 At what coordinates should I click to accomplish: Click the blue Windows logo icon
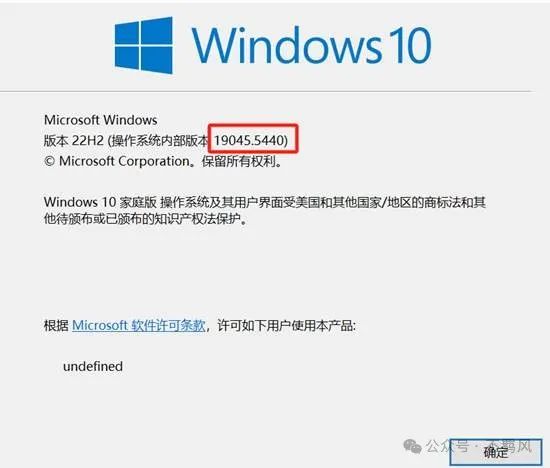(144, 45)
